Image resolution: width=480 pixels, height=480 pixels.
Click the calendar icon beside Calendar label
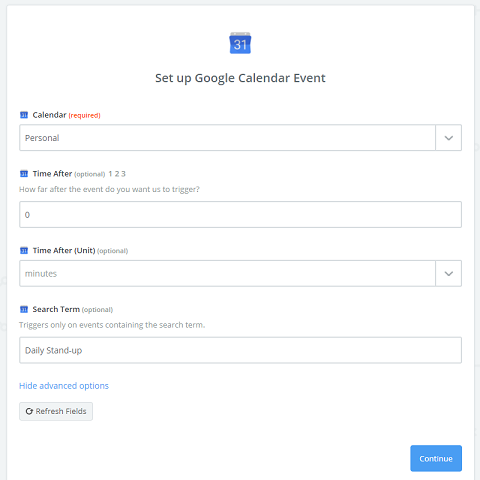(24, 115)
